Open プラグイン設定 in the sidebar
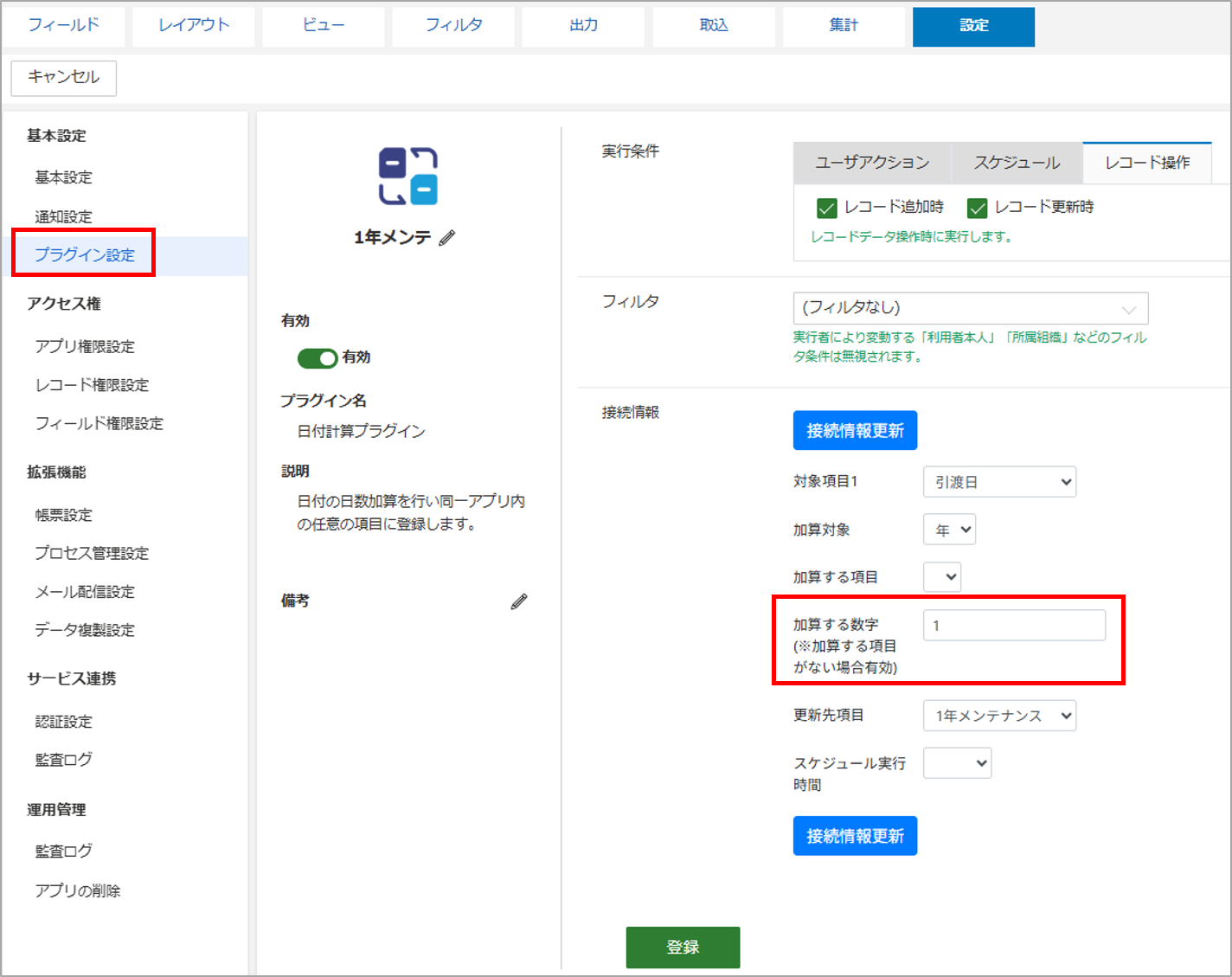The image size is (1232, 977). [85, 254]
